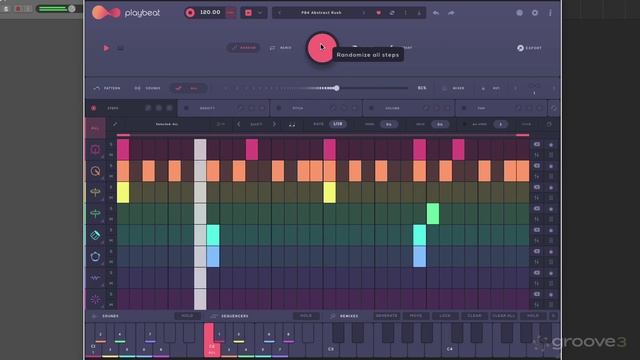Switch to the Sounds tab

point(147,88)
